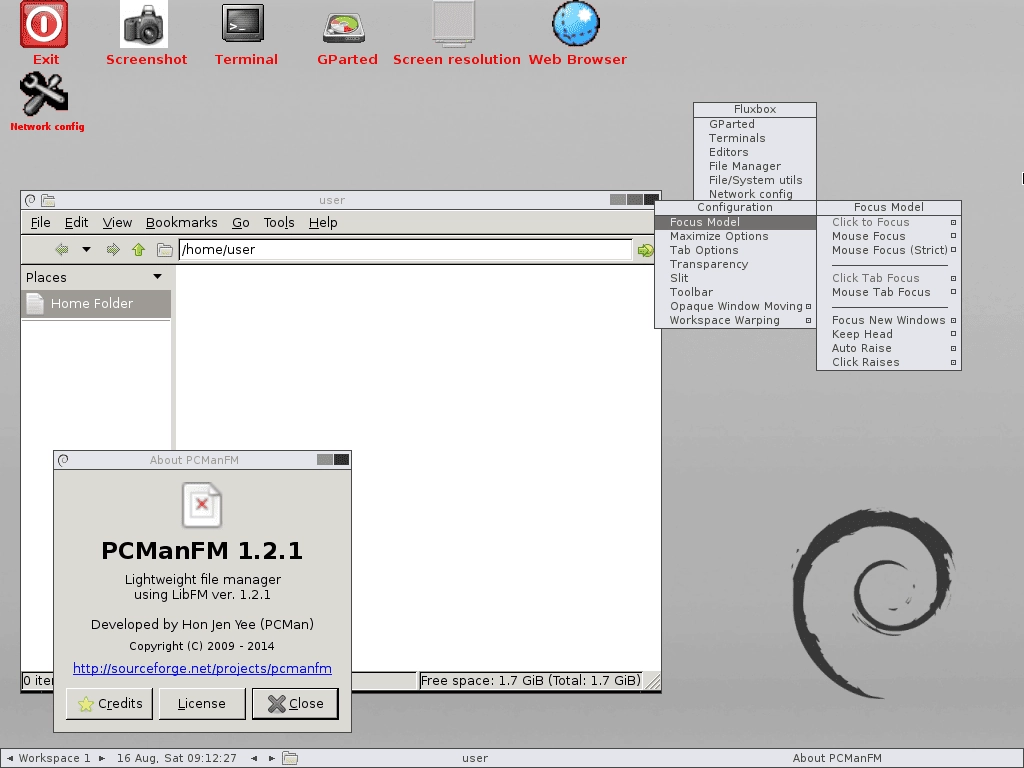
Task: Open the Go menu in PCManFM
Action: click(x=241, y=223)
